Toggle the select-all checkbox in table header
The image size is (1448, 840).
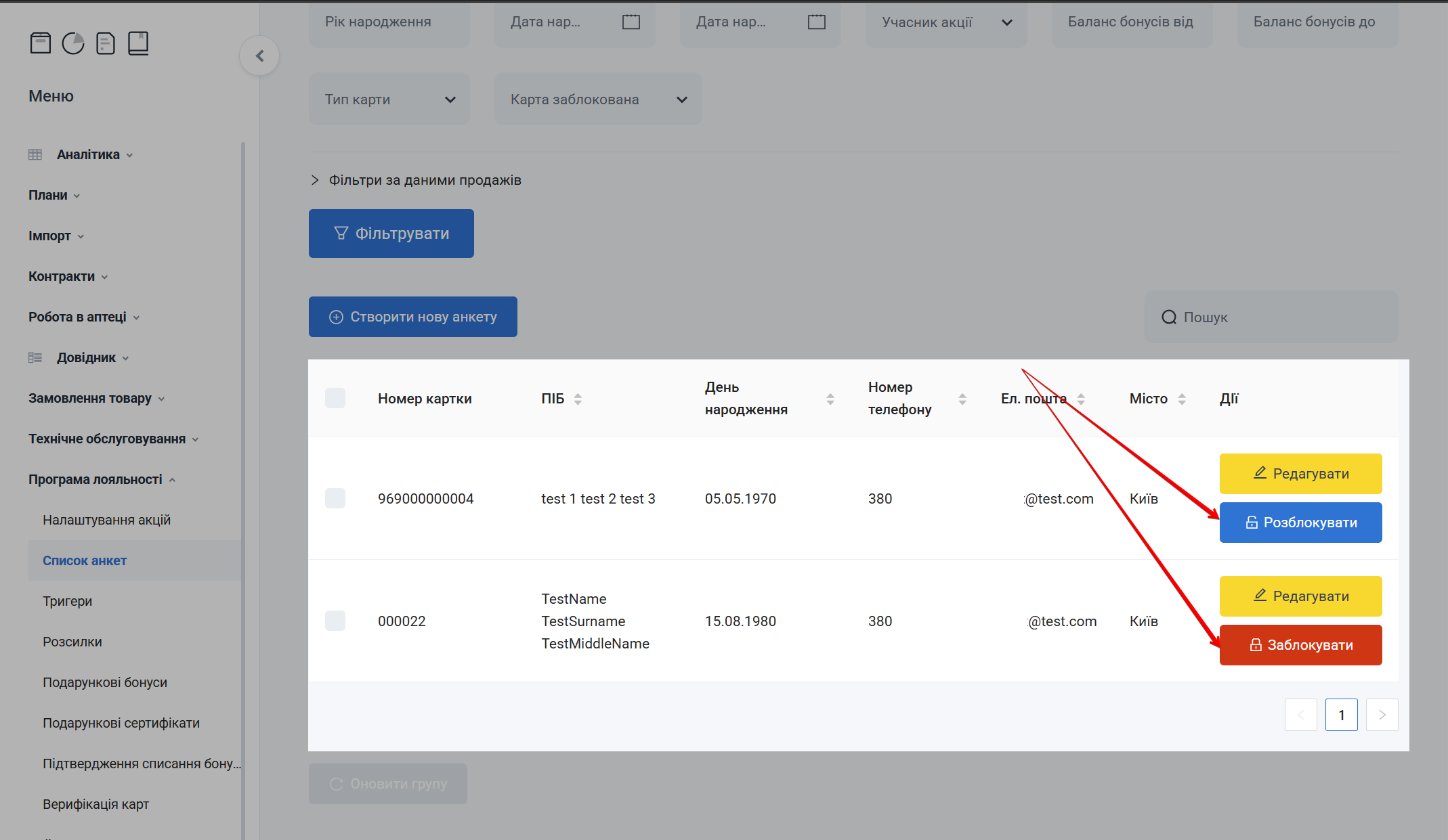pyautogui.click(x=335, y=398)
